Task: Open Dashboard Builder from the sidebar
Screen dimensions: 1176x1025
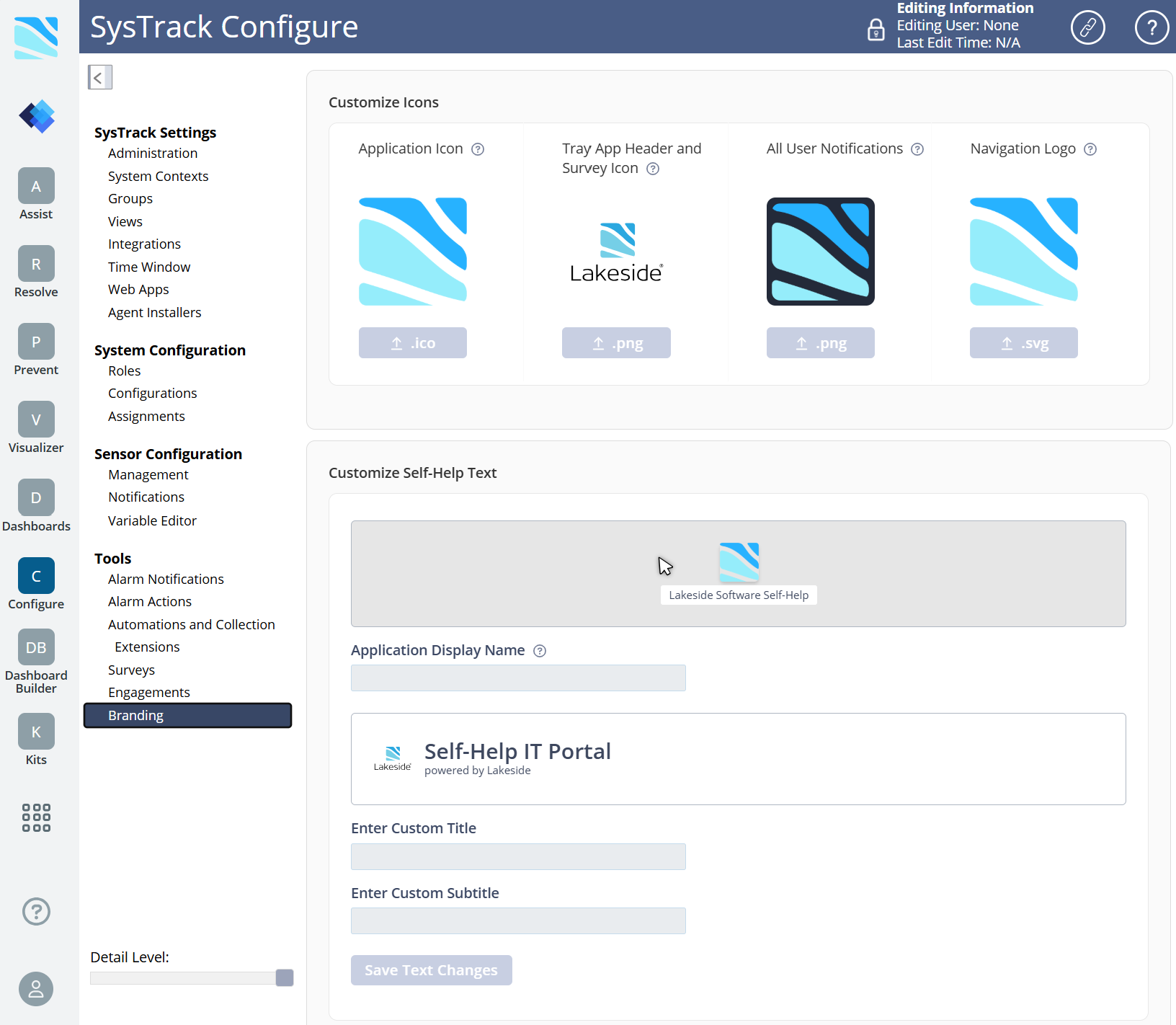Action: pyautogui.click(x=36, y=648)
